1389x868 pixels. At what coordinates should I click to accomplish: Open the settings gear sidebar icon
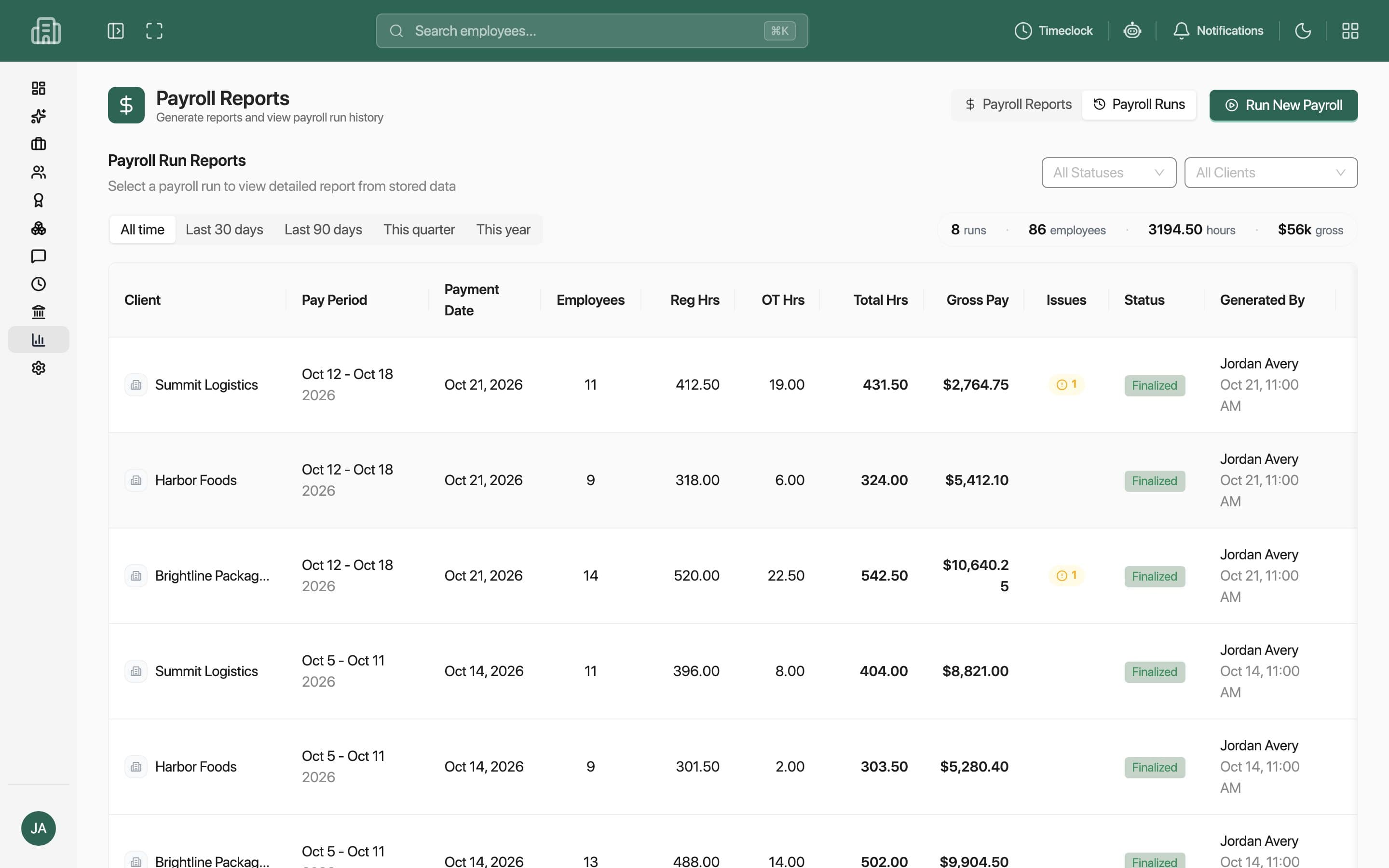39,368
